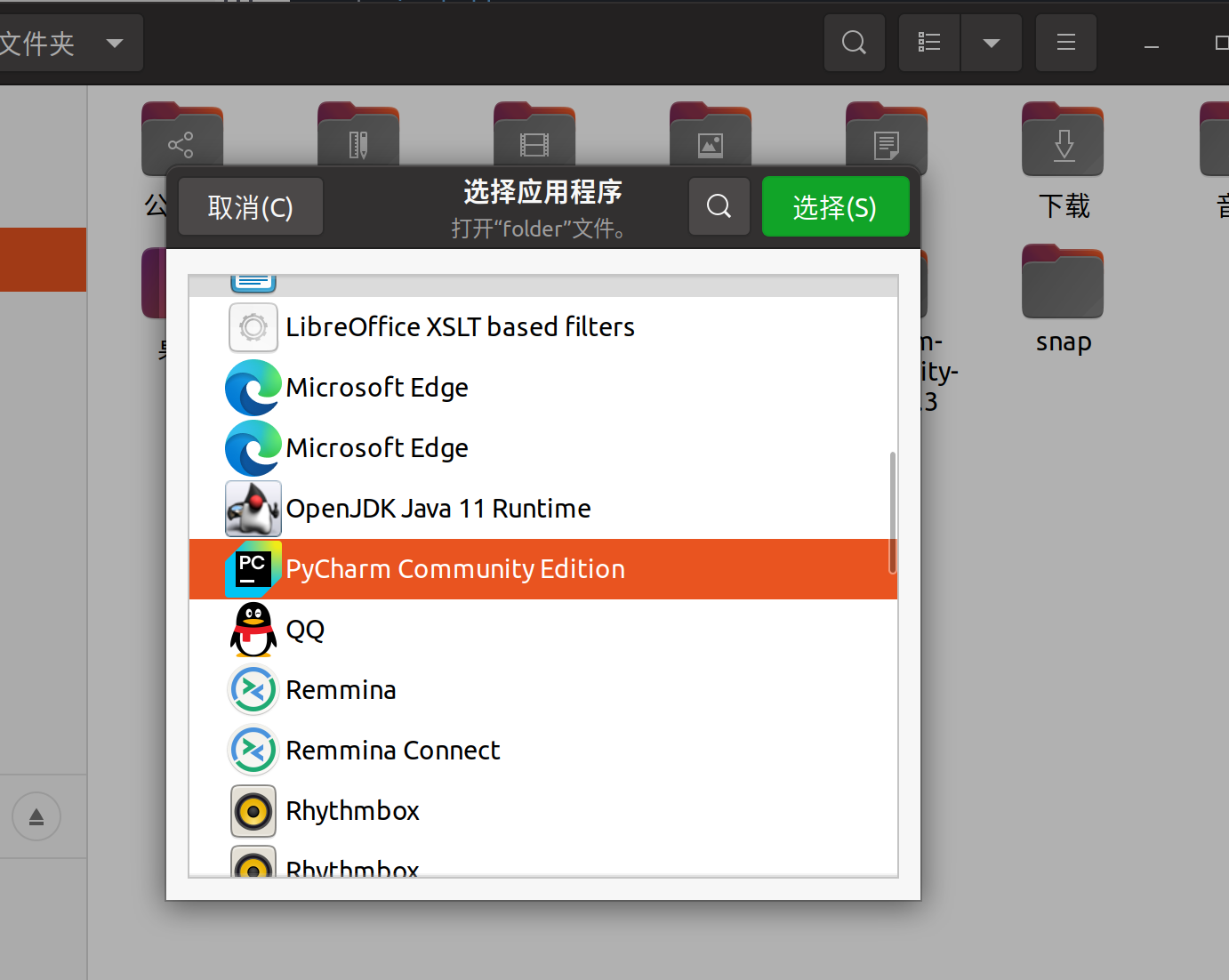Viewport: 1229px width, 980px height.
Task: Select PyCharm Community Edition row
Action: (x=543, y=569)
